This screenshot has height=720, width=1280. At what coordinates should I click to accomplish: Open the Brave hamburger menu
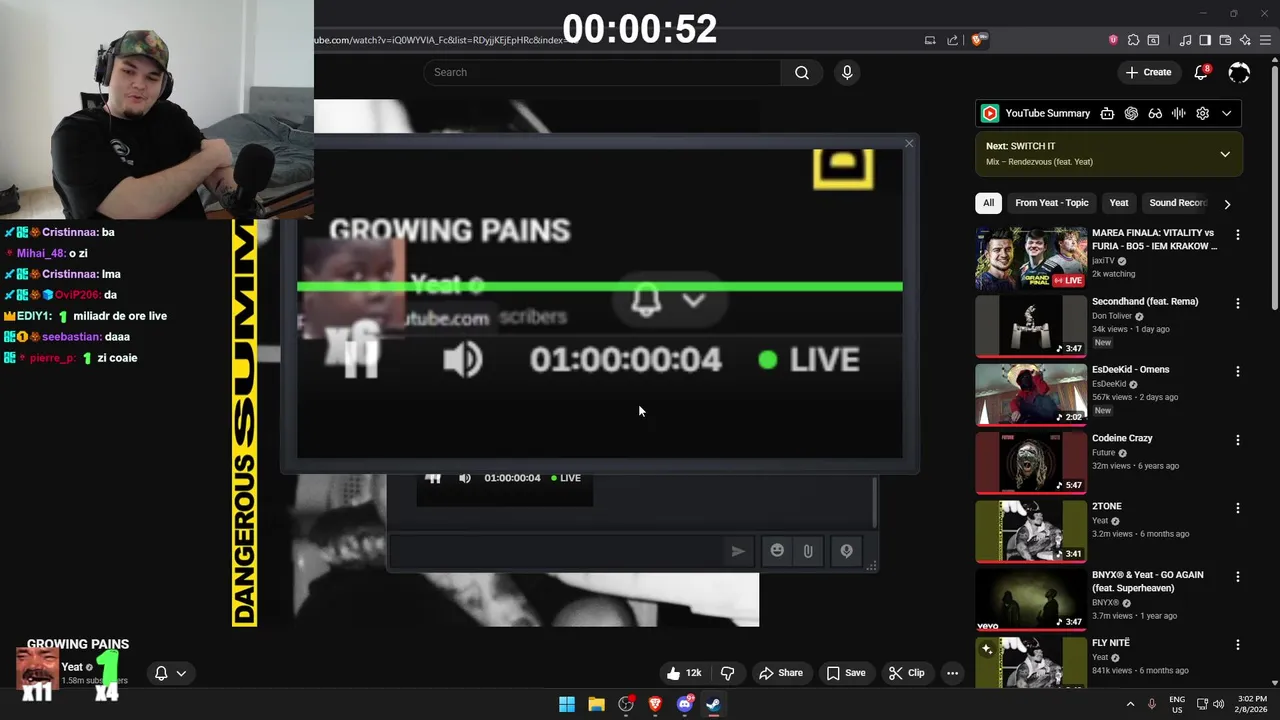1266,40
